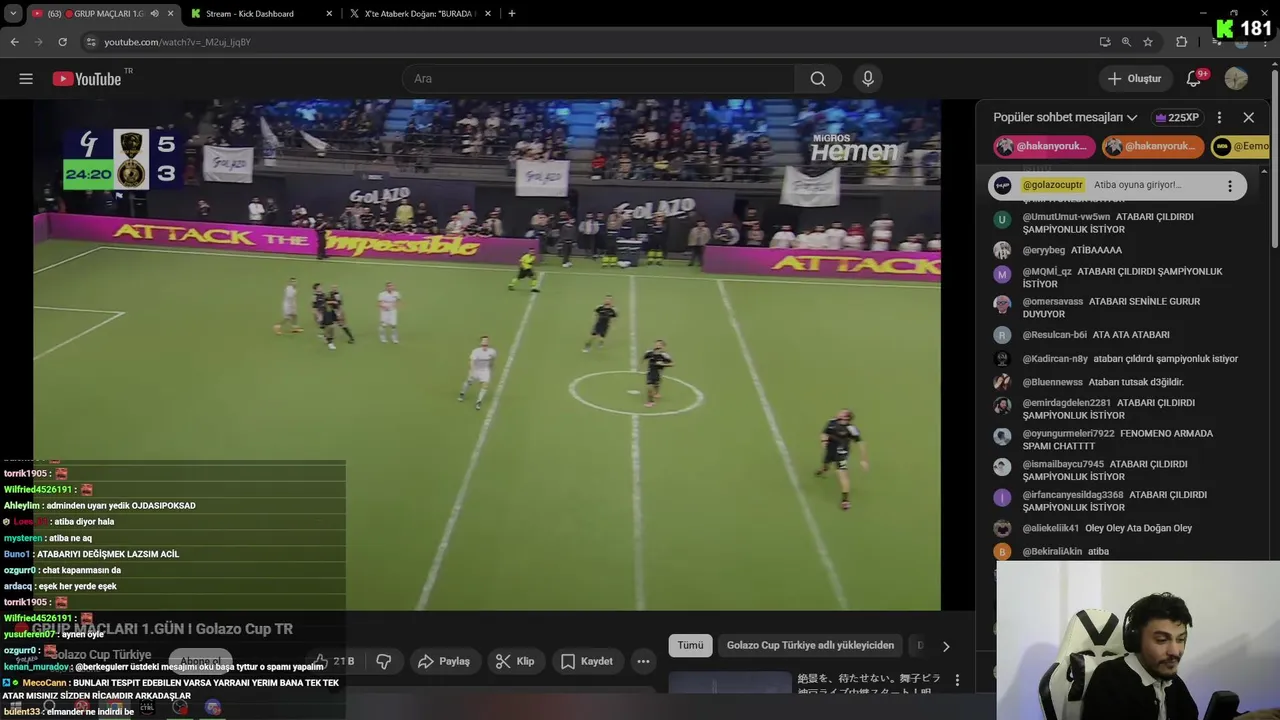Dislike the video with thumbs down
The width and height of the screenshot is (1280, 720).
383,661
